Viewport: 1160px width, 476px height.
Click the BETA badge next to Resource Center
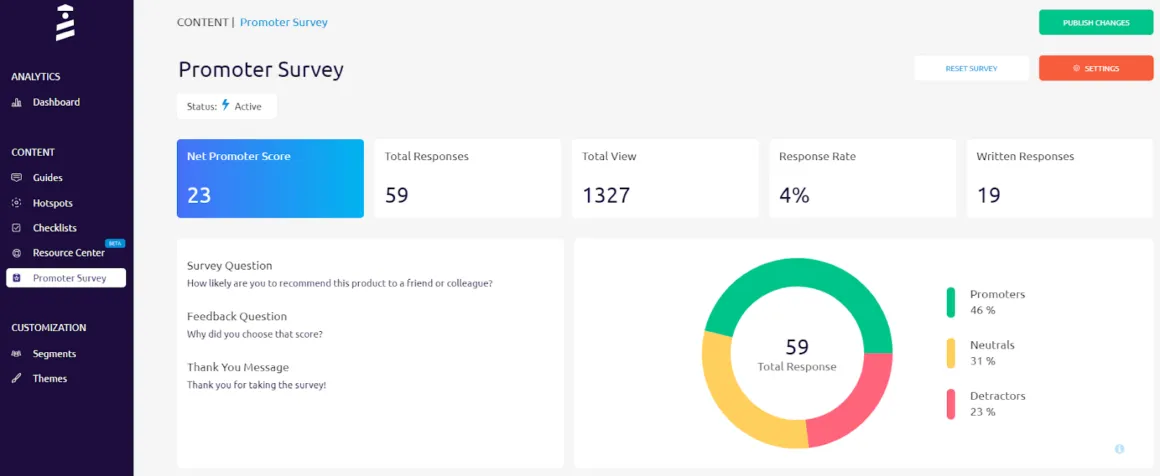tap(115, 243)
